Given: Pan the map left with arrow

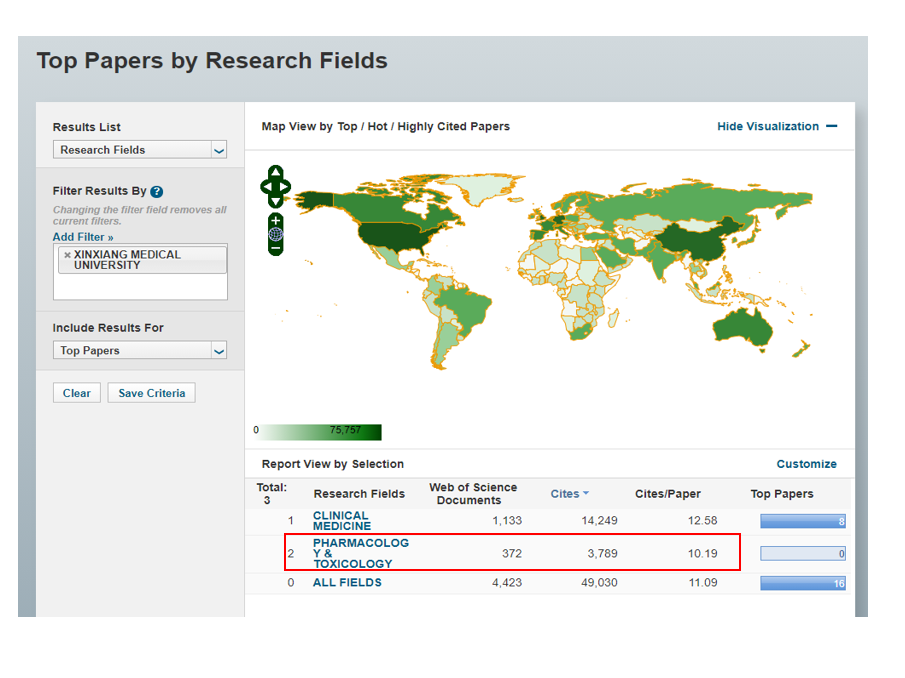Looking at the screenshot, I should coord(266,187).
